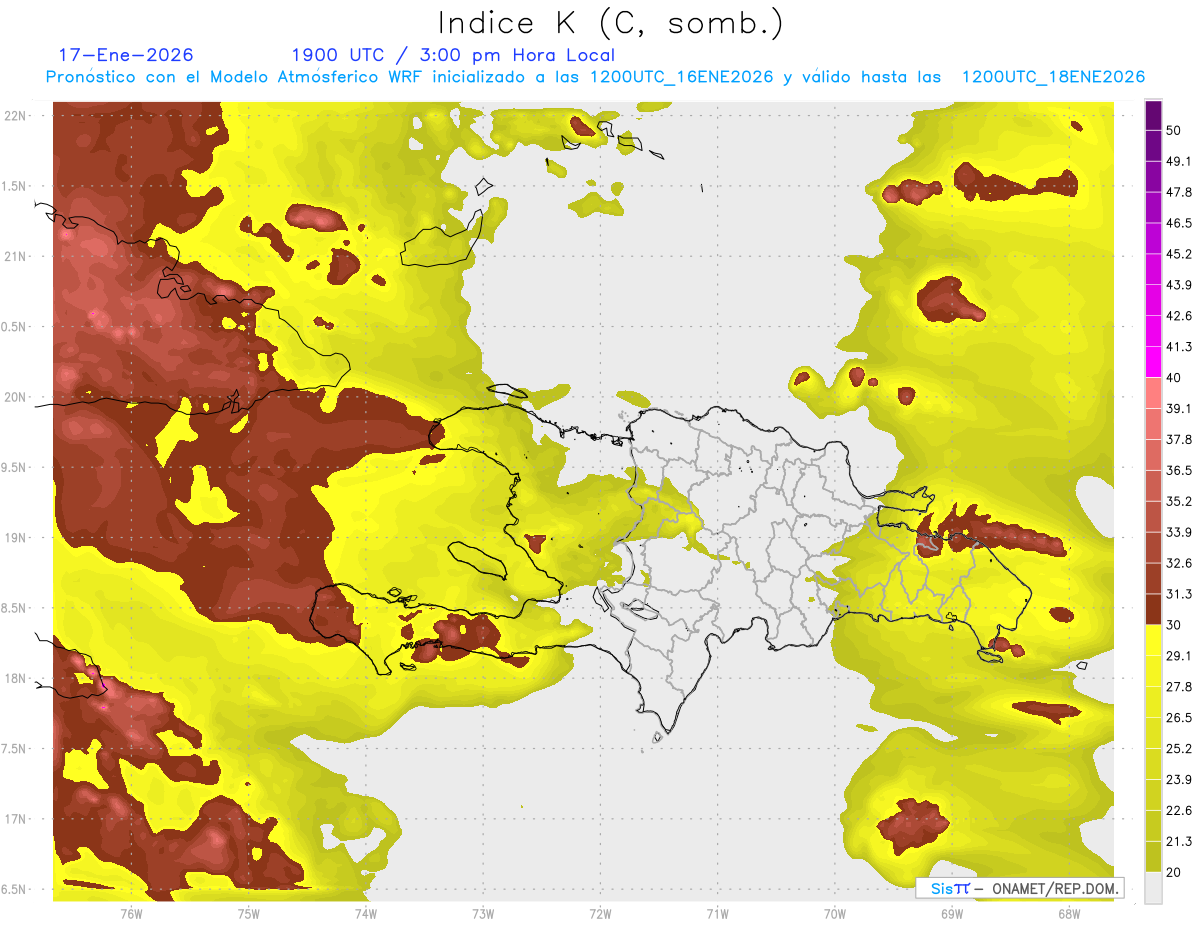Click the '33.9' value on the color scale
The width and height of the screenshot is (1200, 927).
point(1179,532)
